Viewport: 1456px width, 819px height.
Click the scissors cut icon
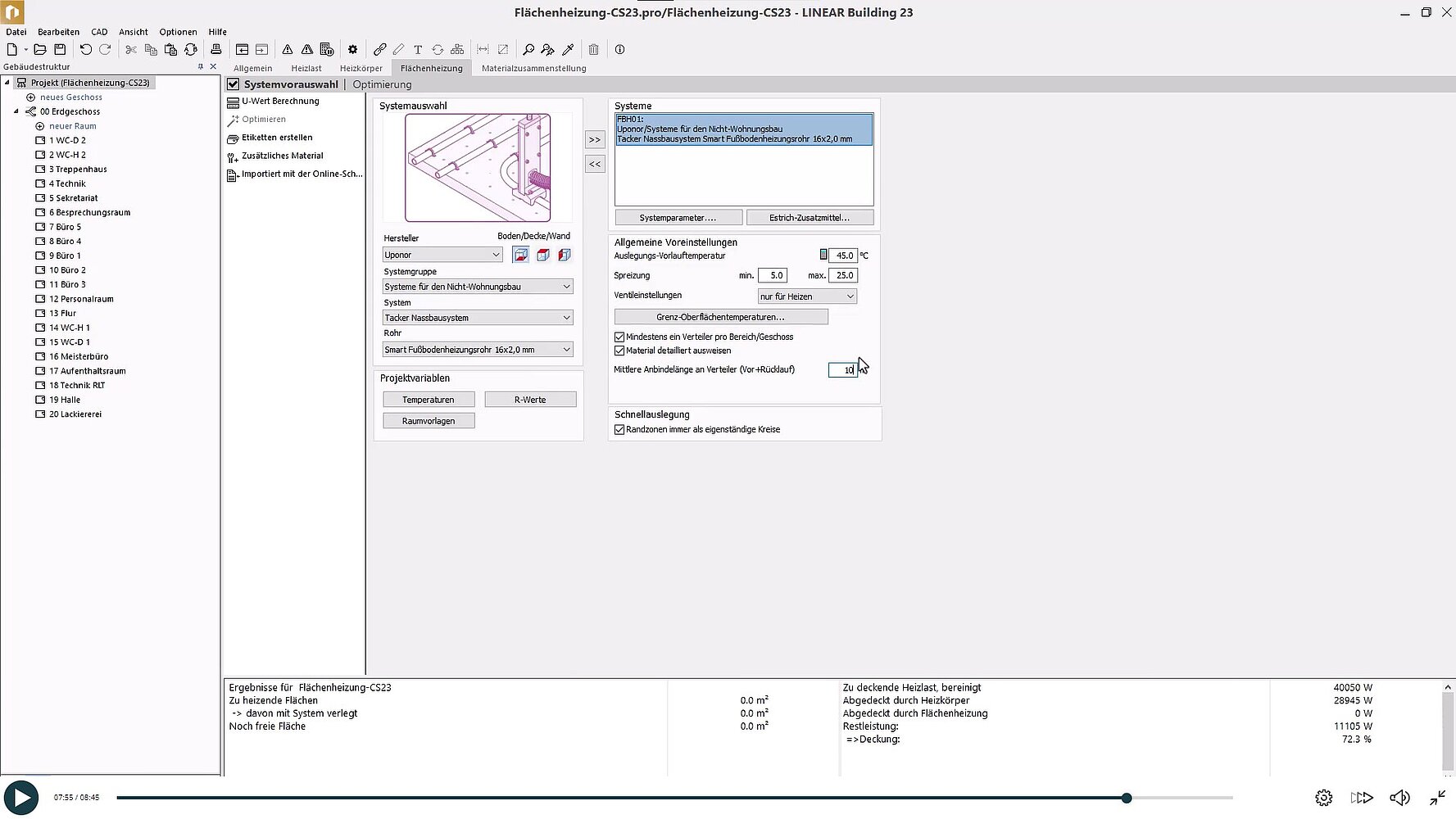[x=130, y=50]
